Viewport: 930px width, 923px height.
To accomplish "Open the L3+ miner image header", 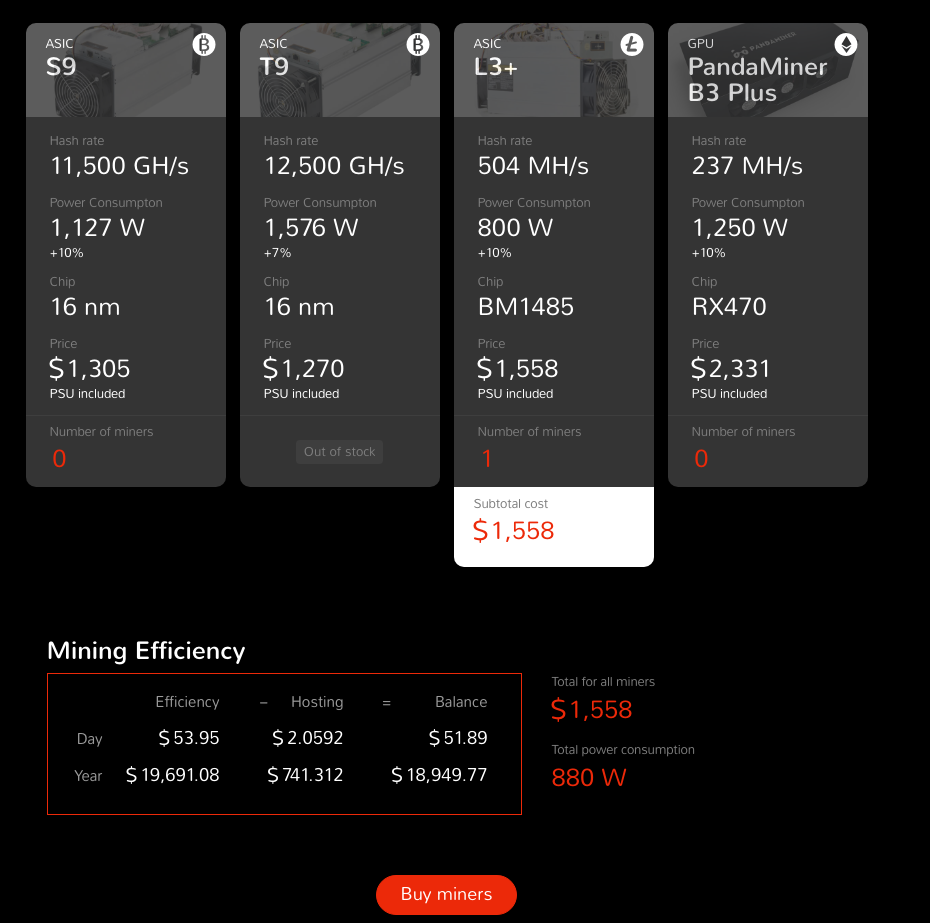I will 554,72.
